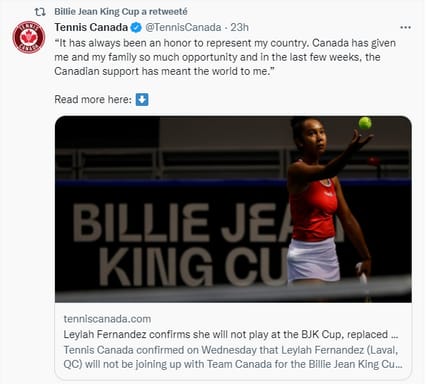Open the 23h tweet timestamp
426x384 pixels.
[239, 27]
